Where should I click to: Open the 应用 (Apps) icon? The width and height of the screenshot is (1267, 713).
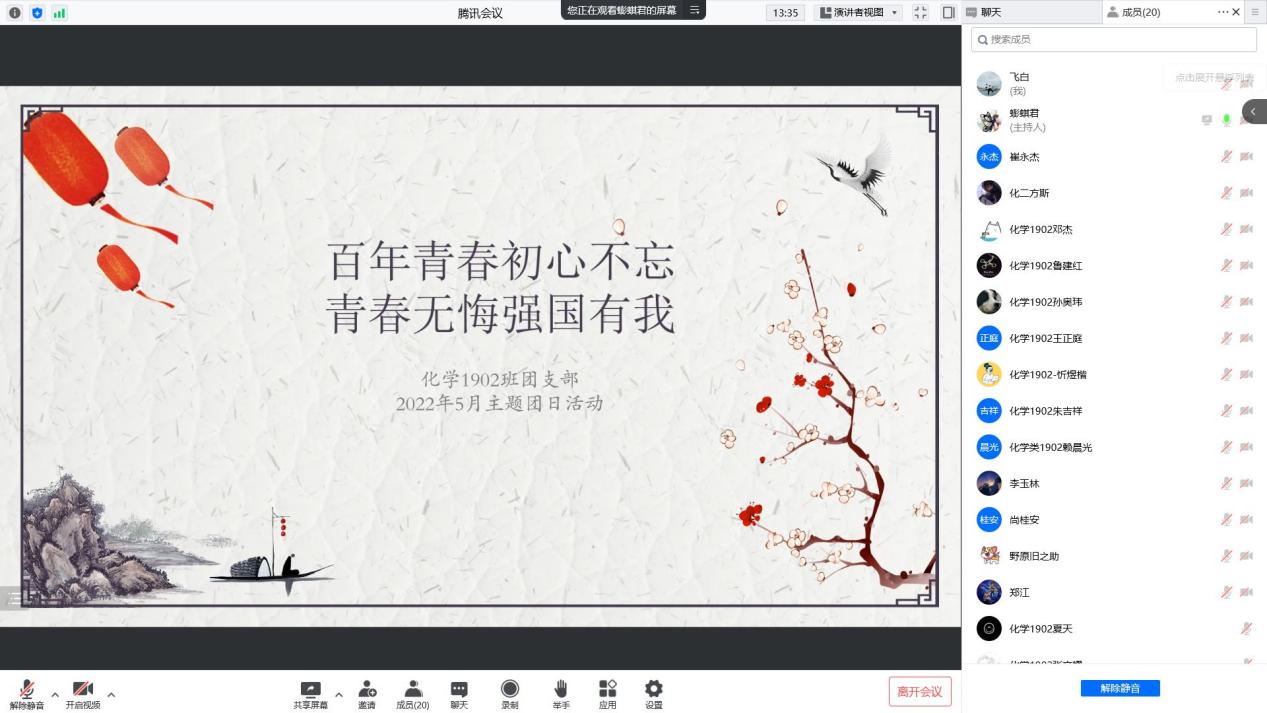607,690
